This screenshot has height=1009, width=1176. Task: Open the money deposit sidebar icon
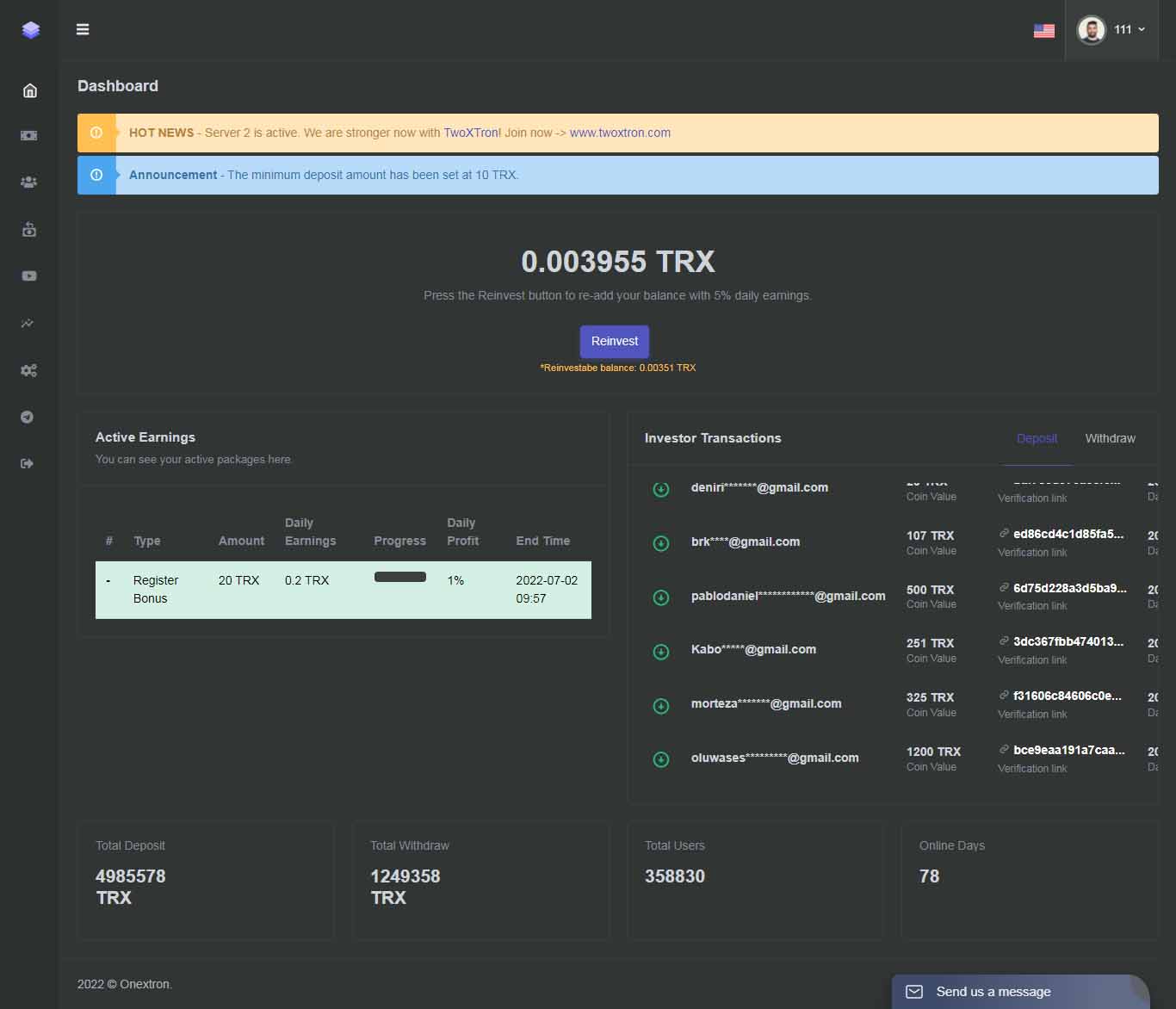pyautogui.click(x=28, y=136)
